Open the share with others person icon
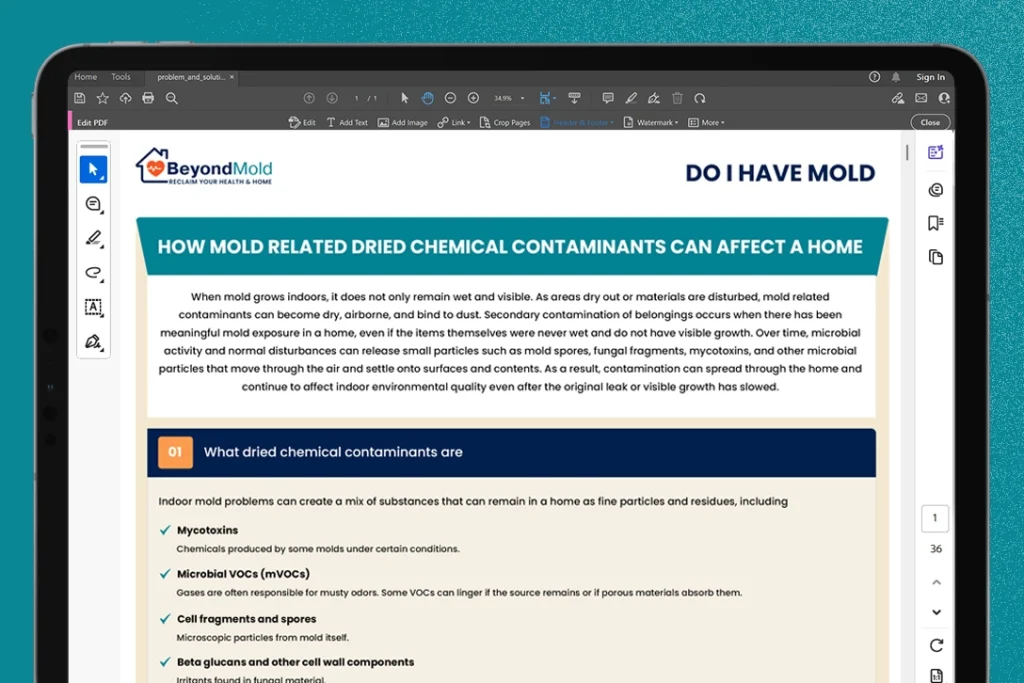 coord(944,98)
